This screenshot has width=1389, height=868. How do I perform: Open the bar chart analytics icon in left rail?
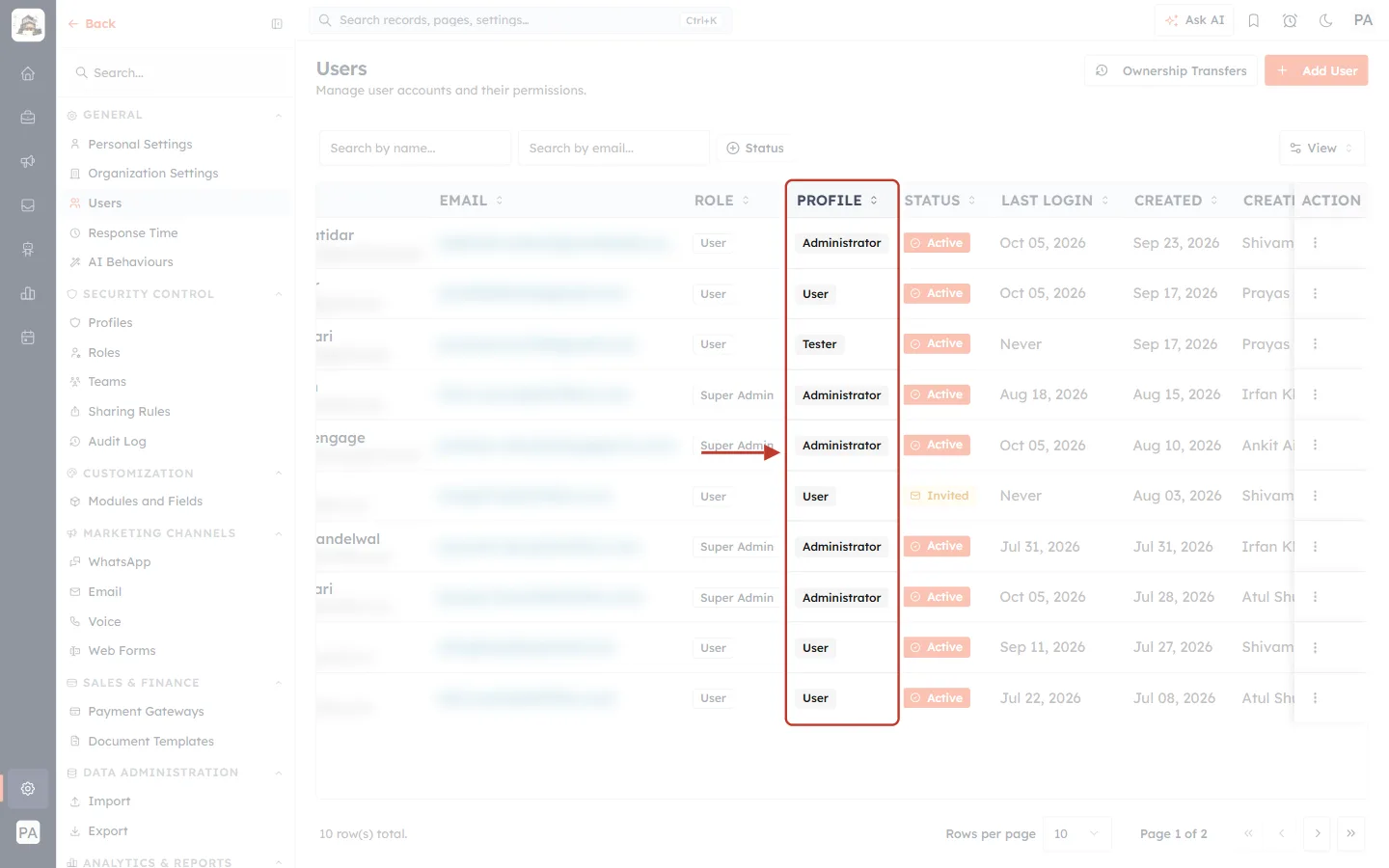pyautogui.click(x=28, y=293)
